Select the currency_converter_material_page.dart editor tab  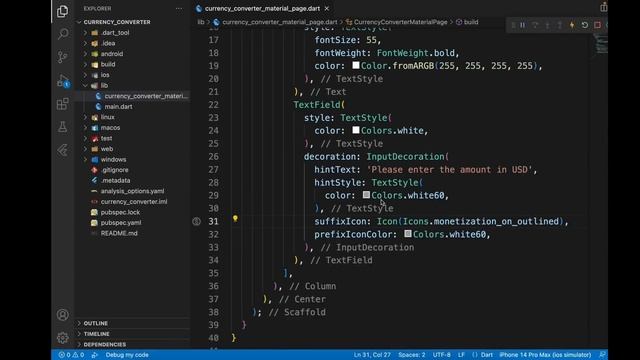click(x=262, y=9)
